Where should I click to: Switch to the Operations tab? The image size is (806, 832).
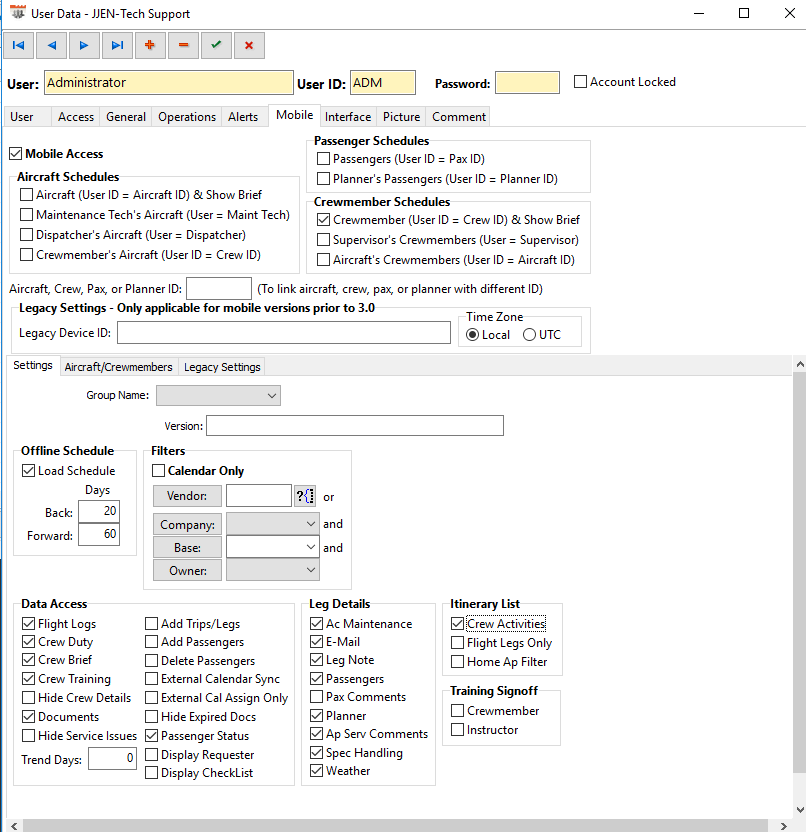[187, 117]
